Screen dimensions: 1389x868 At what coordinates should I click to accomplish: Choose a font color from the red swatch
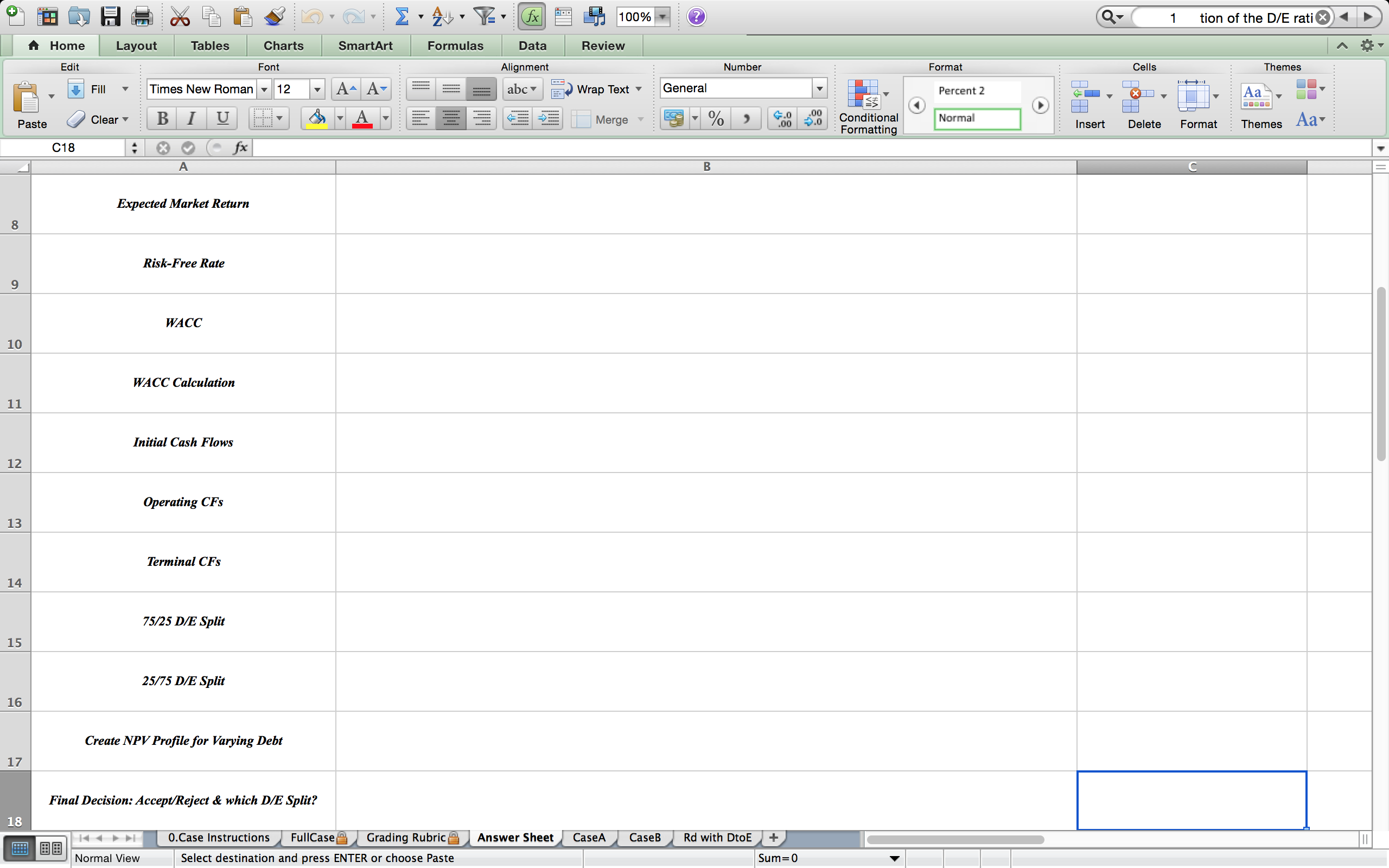[x=363, y=119]
